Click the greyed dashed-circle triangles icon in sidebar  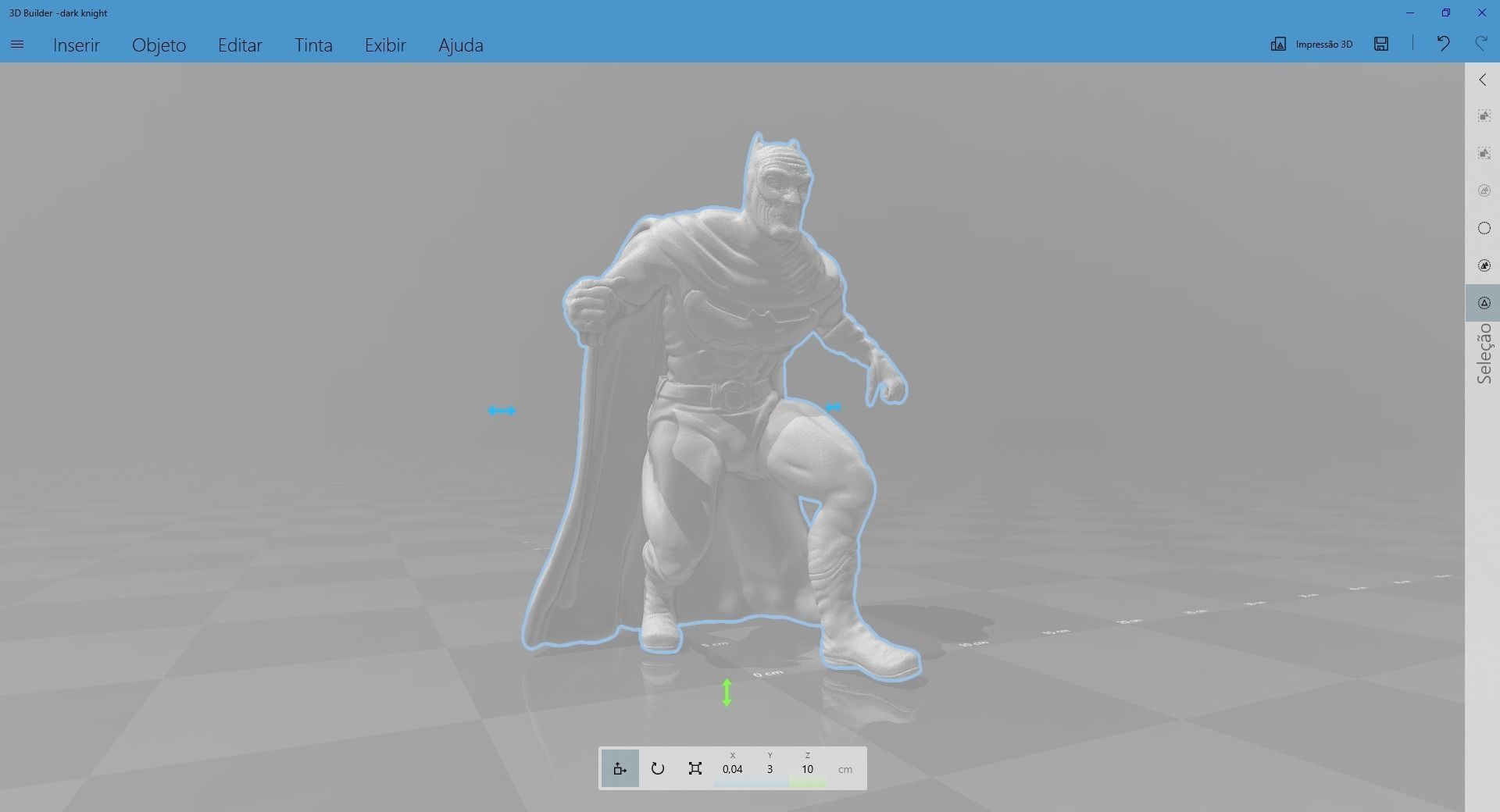tap(1484, 191)
